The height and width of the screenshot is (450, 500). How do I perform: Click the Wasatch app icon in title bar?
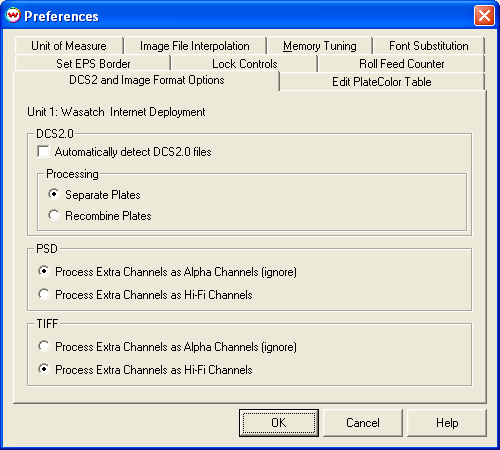pos(13,16)
